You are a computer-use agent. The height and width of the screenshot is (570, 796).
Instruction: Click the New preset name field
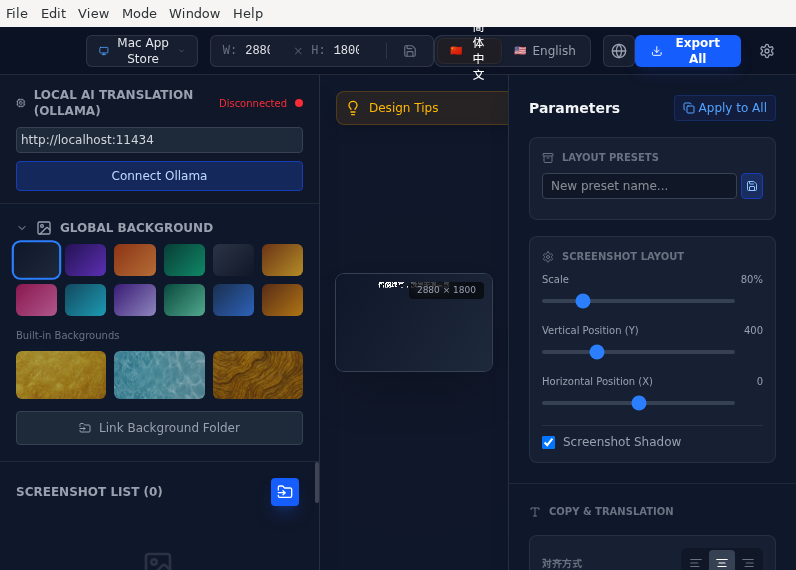pyautogui.click(x=639, y=186)
